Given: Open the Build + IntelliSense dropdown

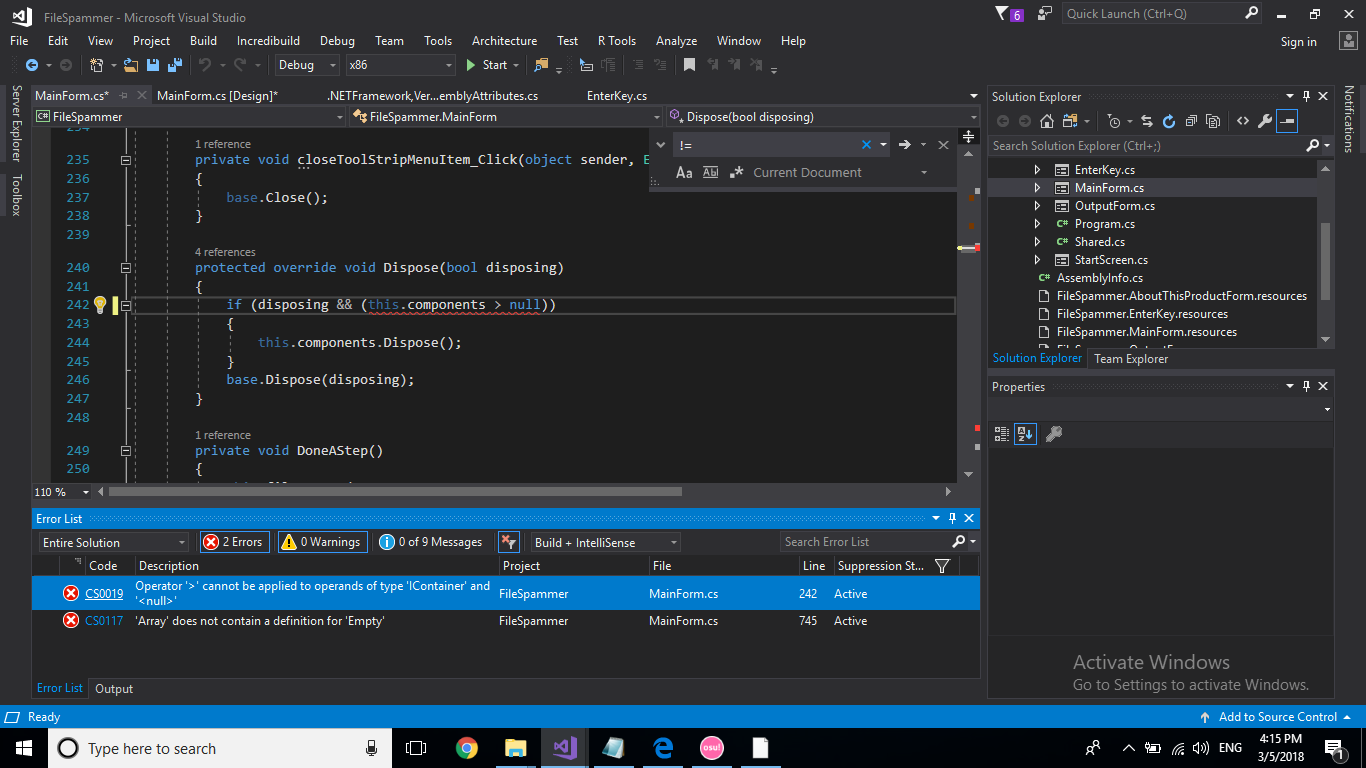Looking at the screenshot, I should coord(606,542).
